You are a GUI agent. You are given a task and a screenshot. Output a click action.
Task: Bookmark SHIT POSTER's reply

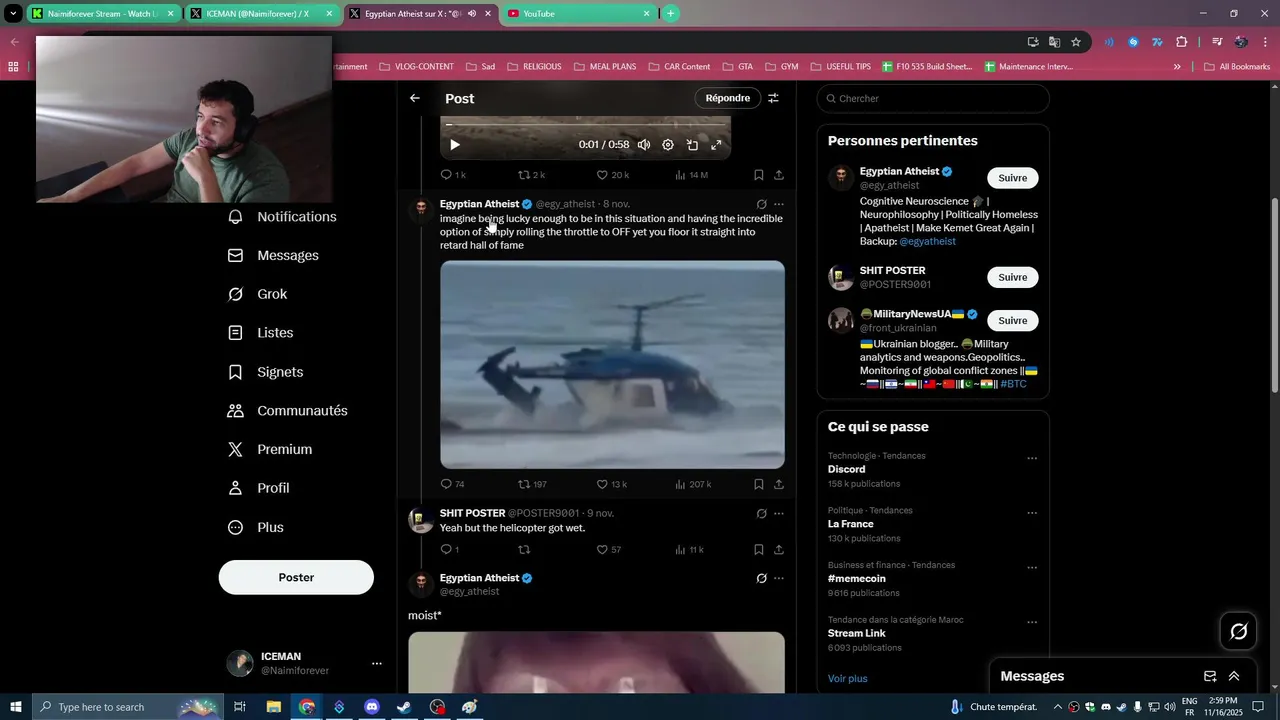tap(759, 550)
